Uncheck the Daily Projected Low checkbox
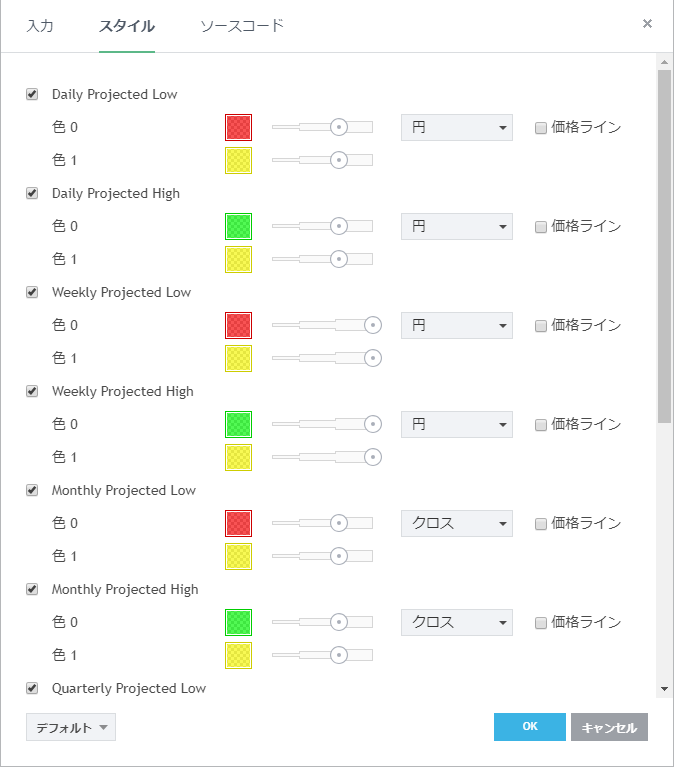Image resolution: width=674 pixels, height=767 pixels. pos(32,95)
